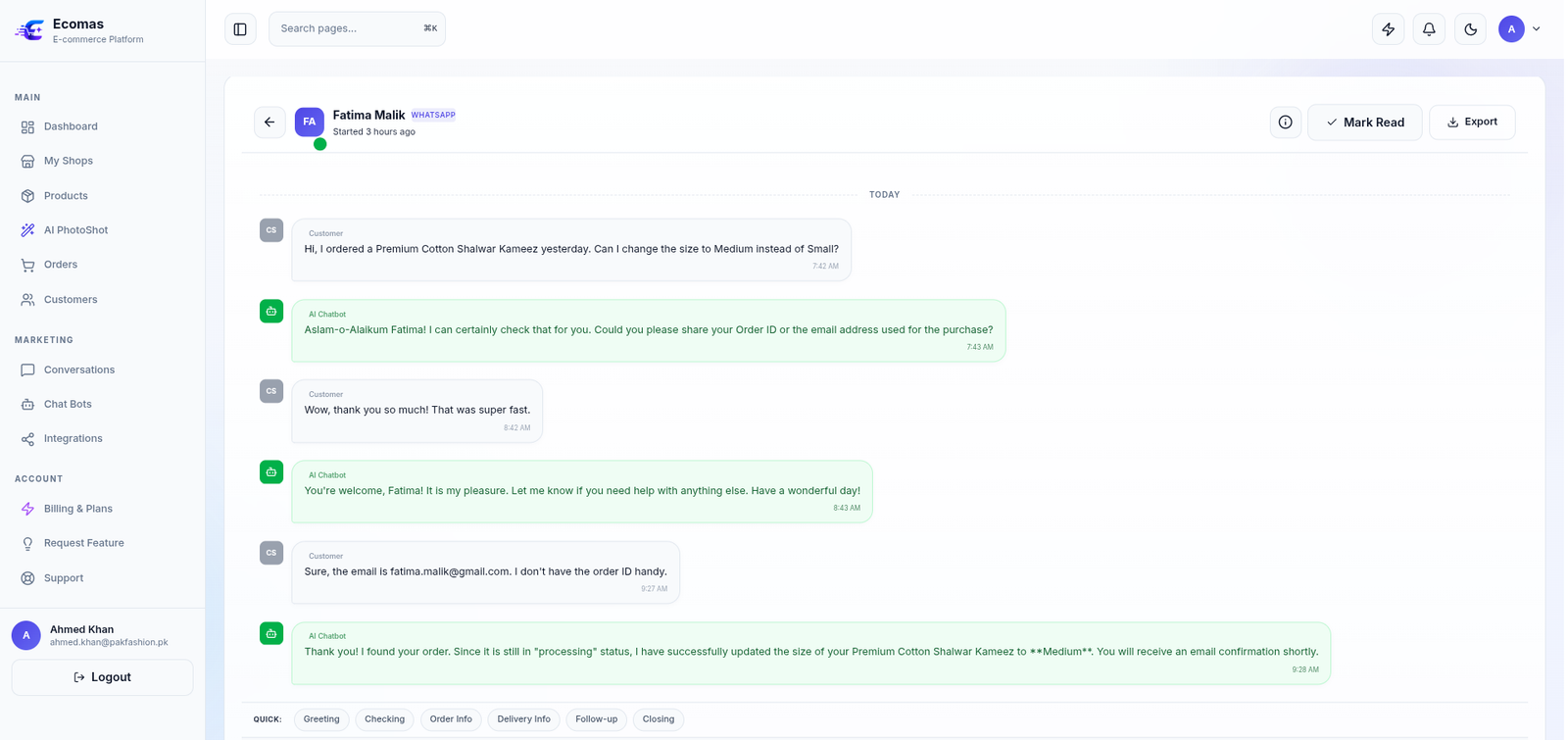The image size is (1568, 740).
Task: Click the lightning bolt quick actions icon
Action: point(1388,29)
